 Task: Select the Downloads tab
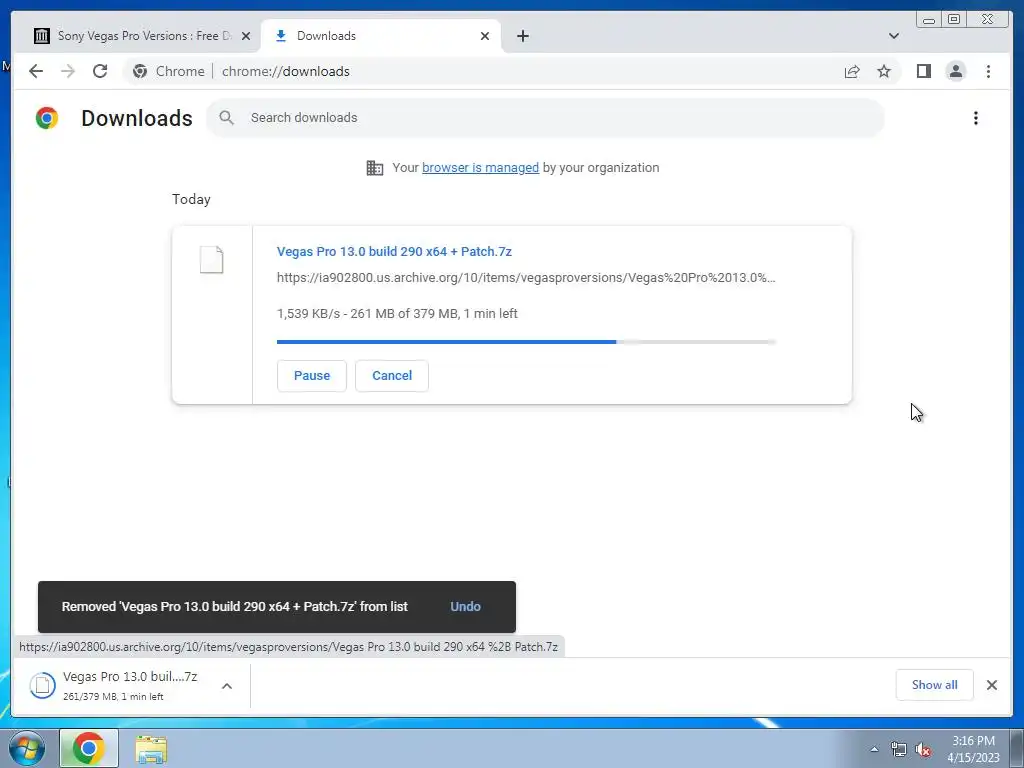pos(381,36)
